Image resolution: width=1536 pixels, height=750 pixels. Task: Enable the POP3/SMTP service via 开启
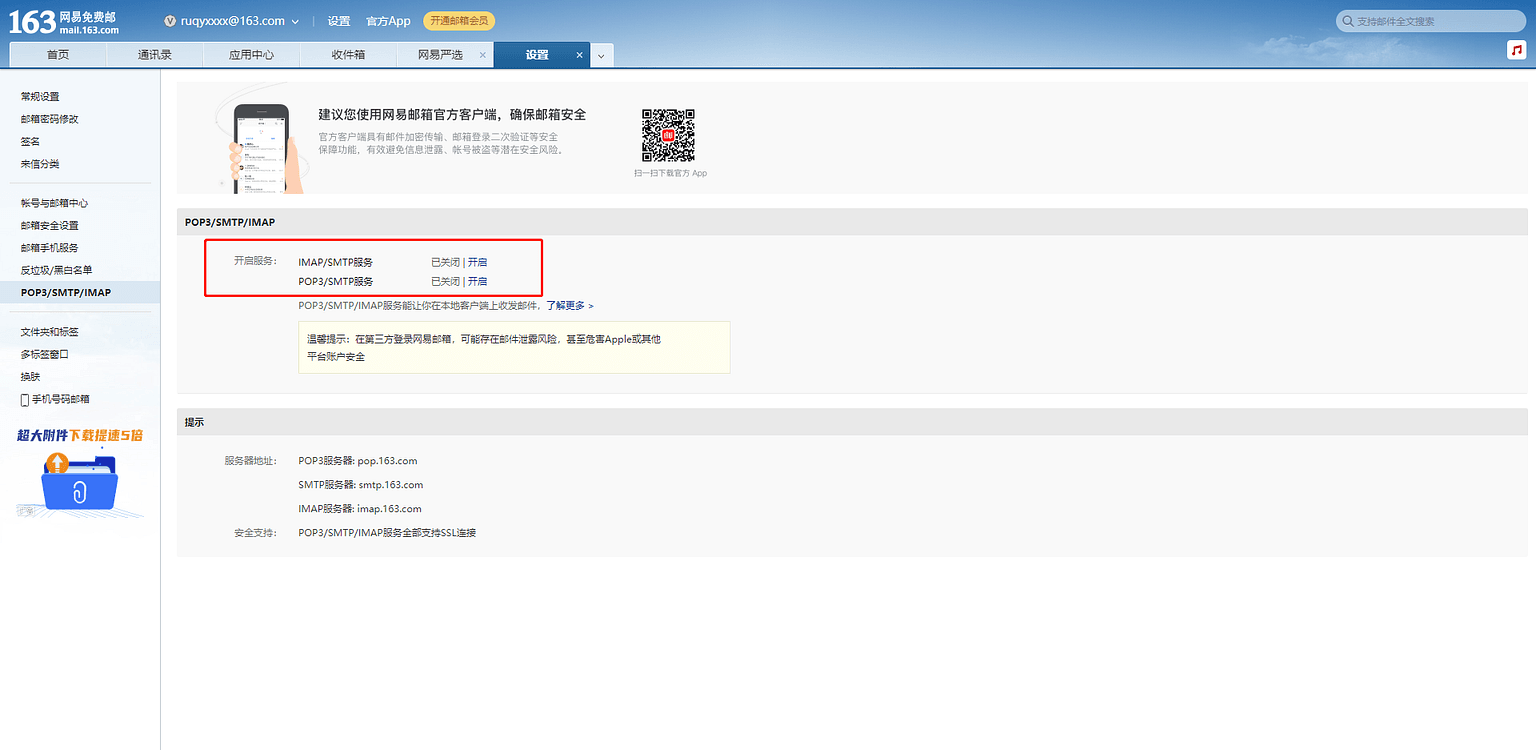click(x=478, y=282)
